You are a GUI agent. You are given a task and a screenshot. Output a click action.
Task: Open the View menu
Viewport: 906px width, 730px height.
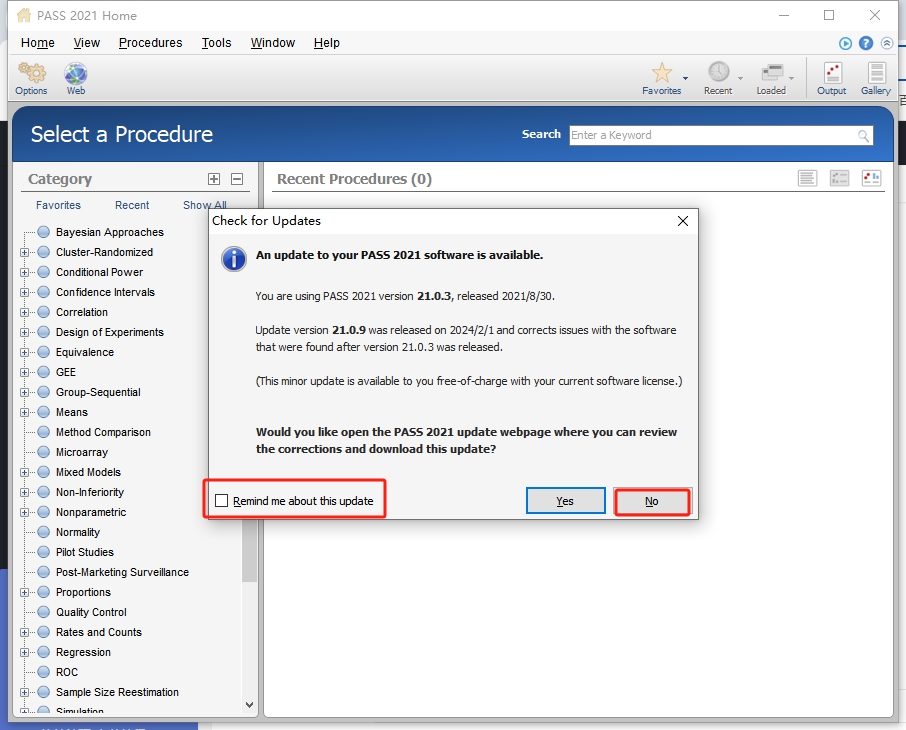pos(87,43)
